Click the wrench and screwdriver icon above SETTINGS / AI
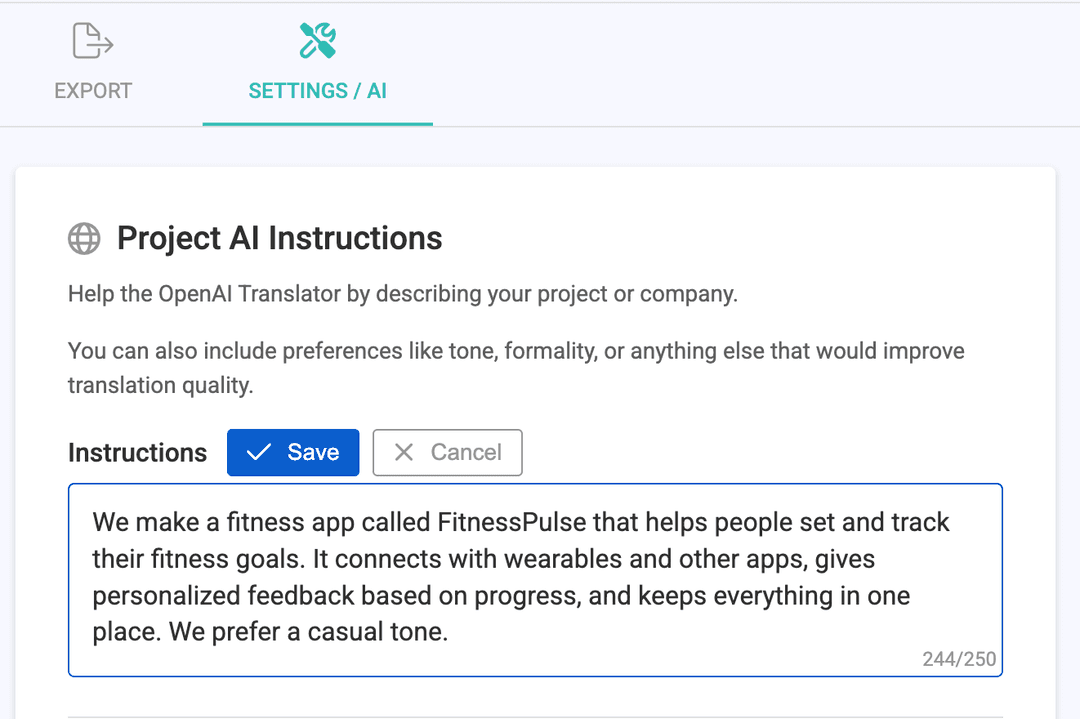Viewport: 1080px width, 719px height. (316, 40)
